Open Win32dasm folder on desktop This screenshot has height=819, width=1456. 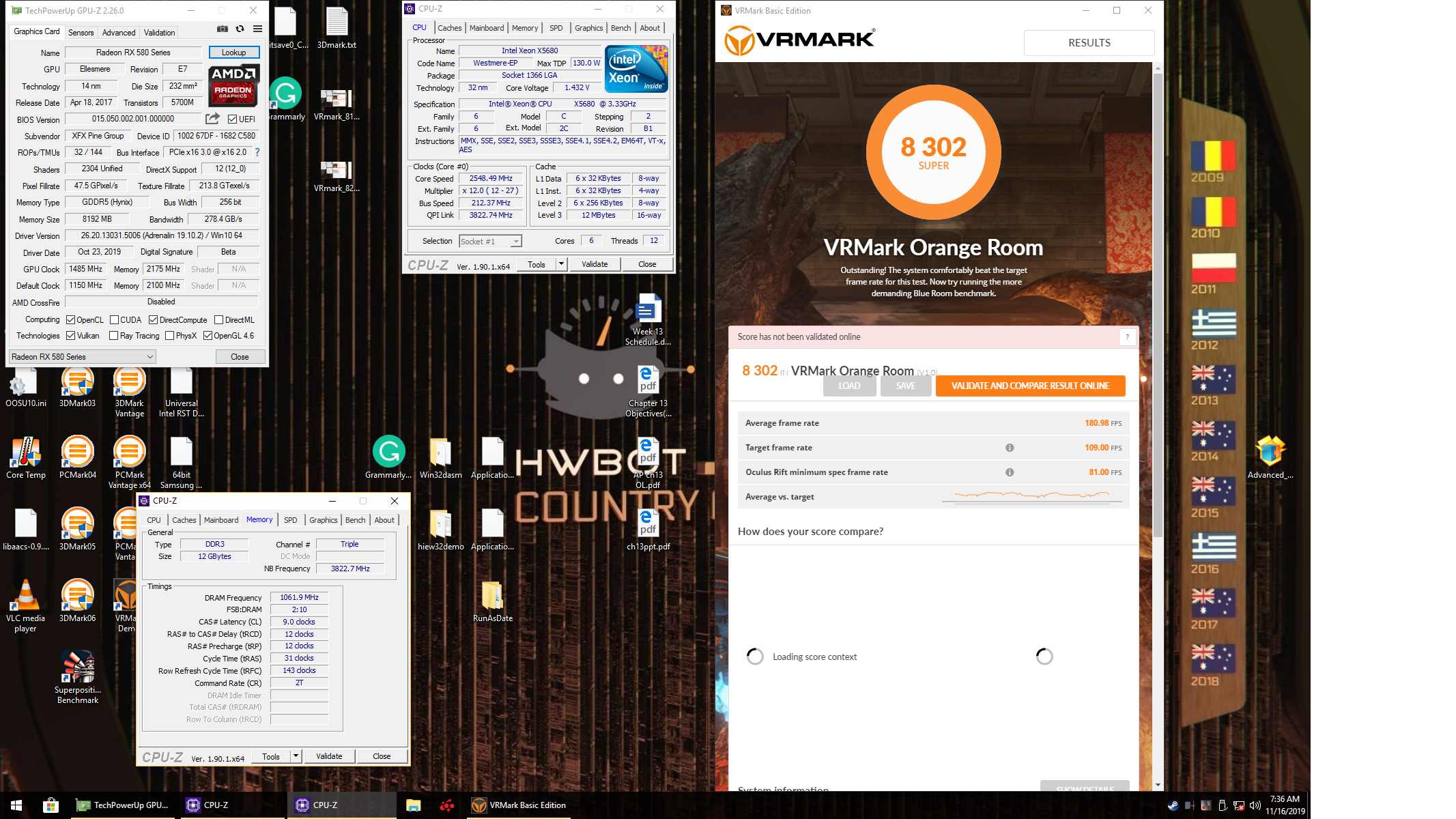pos(440,458)
